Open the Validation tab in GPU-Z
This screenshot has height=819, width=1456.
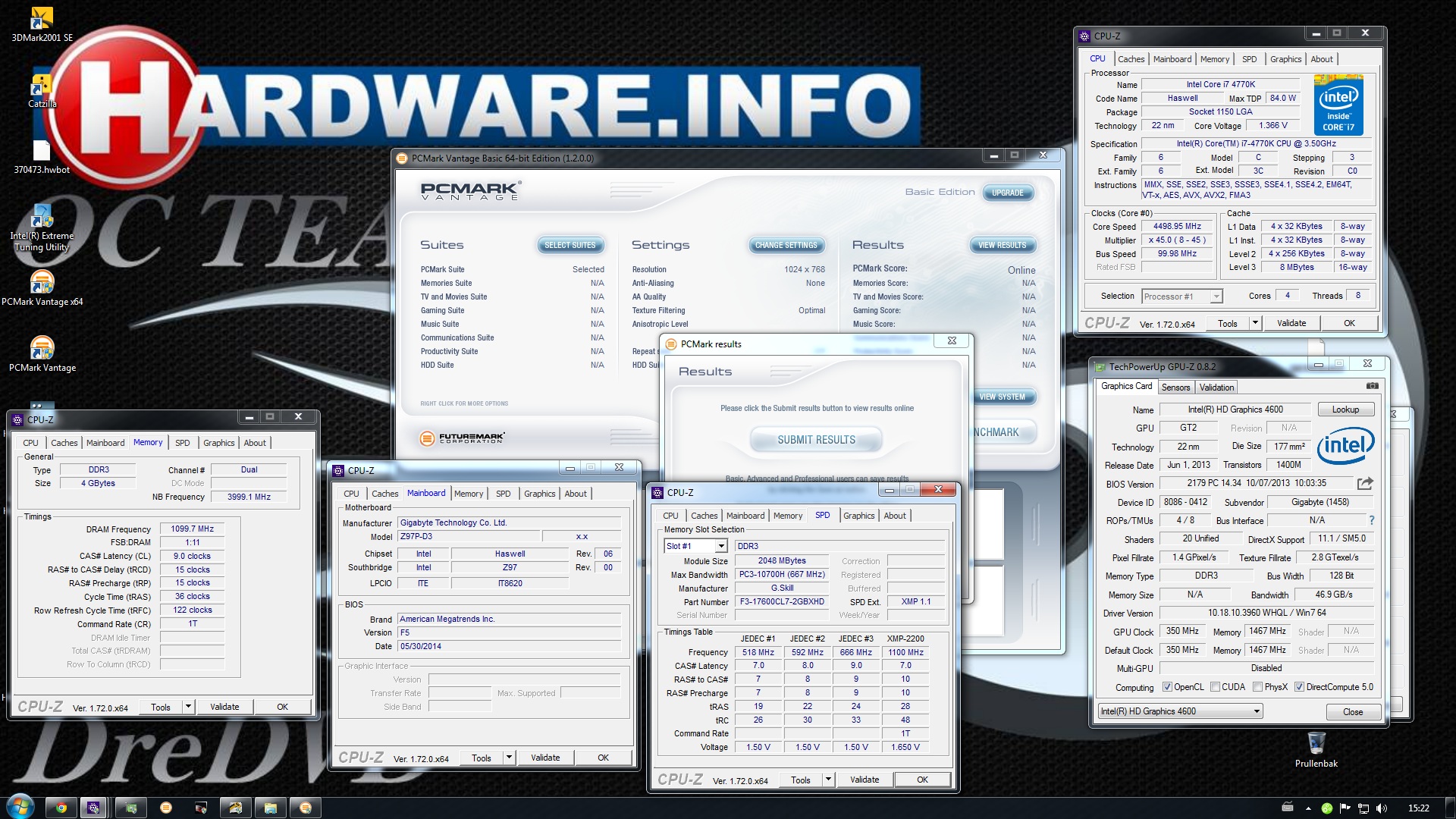click(x=1216, y=388)
